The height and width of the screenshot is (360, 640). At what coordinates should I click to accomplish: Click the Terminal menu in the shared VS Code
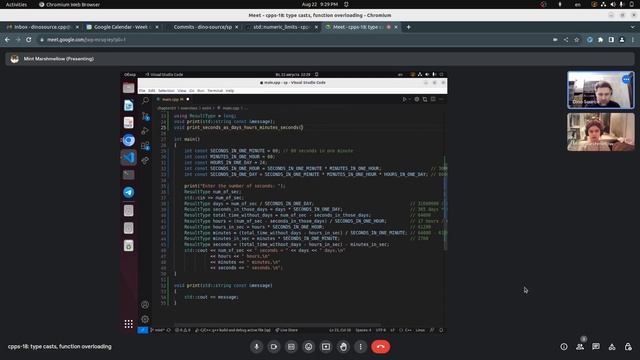click(215, 91)
